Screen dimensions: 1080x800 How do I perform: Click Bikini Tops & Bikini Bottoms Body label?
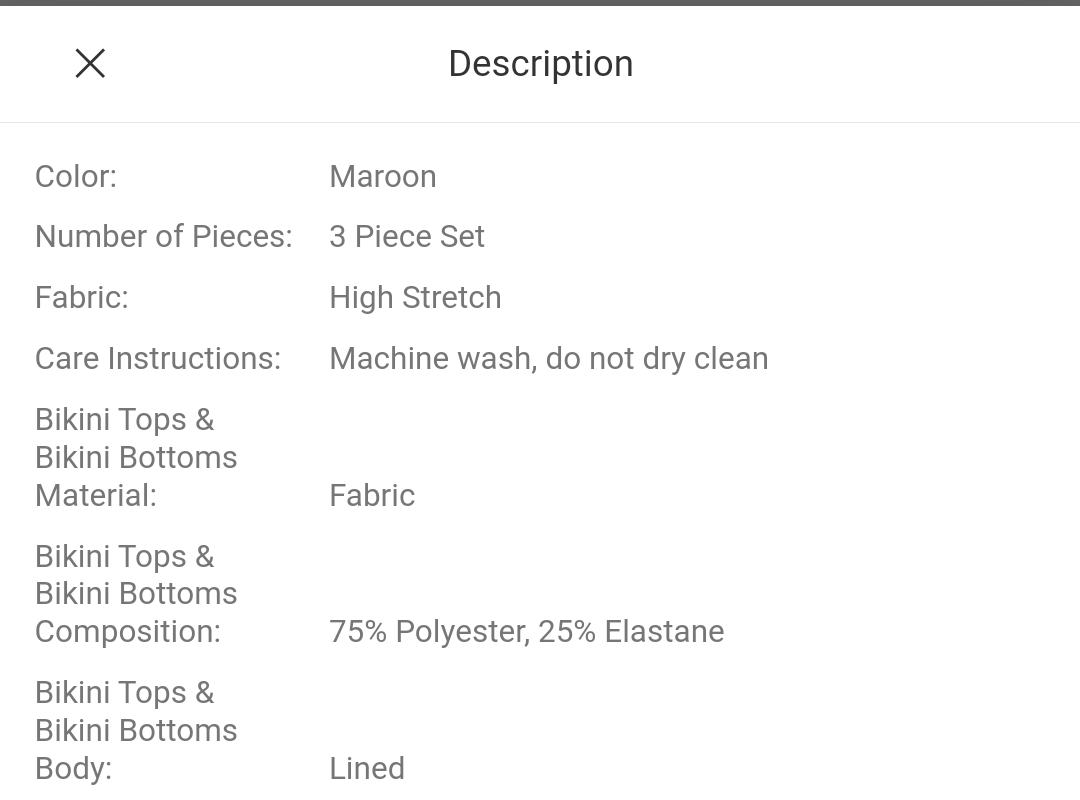tap(136, 730)
